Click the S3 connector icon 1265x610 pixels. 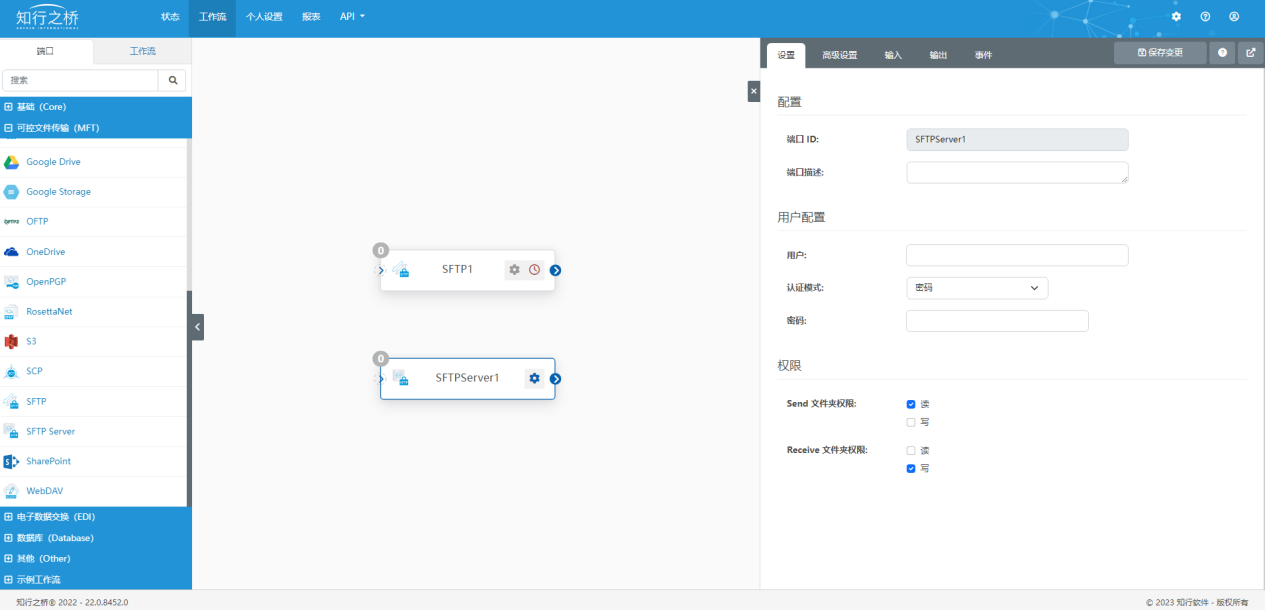point(12,342)
